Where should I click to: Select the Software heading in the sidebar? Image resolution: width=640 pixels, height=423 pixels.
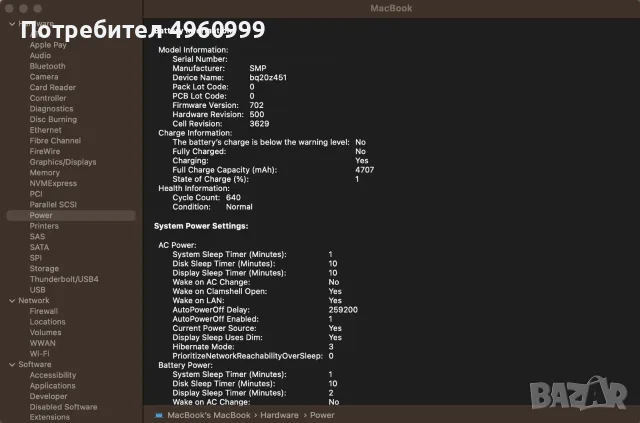(x=35, y=364)
